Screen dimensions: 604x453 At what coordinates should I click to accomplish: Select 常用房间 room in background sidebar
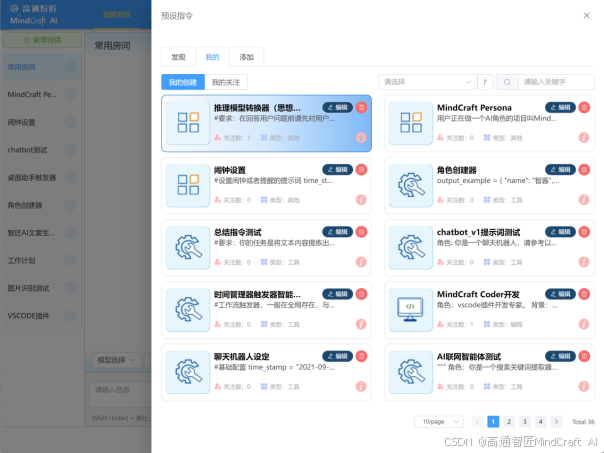point(41,67)
